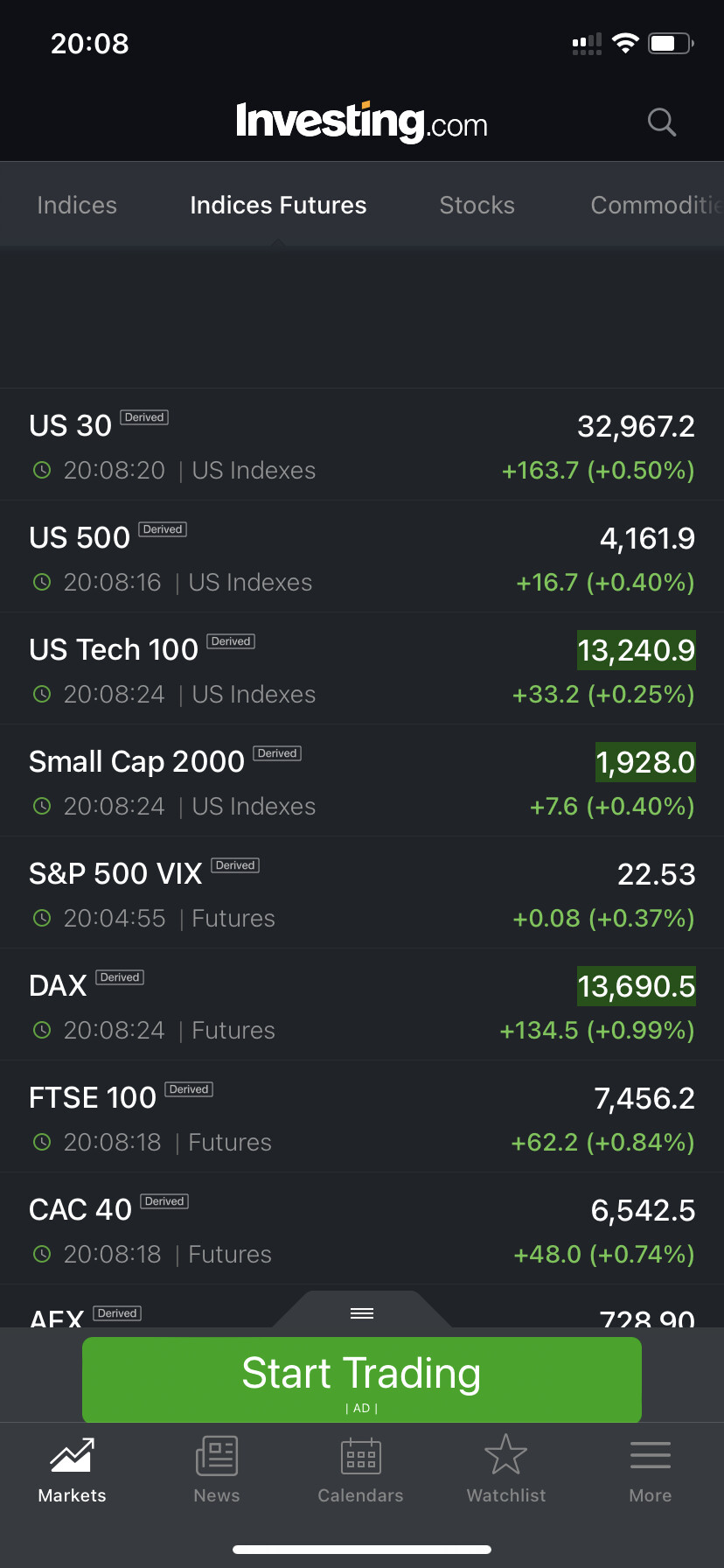The image size is (724, 1568).
Task: Tap the clock icon beside DAX
Action: [42, 1030]
